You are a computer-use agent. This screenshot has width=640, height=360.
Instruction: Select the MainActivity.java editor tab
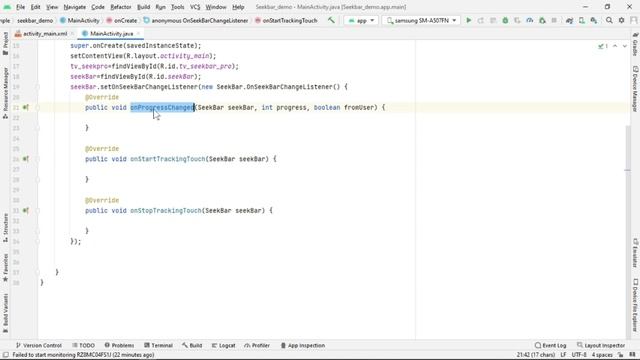click(x=111, y=33)
